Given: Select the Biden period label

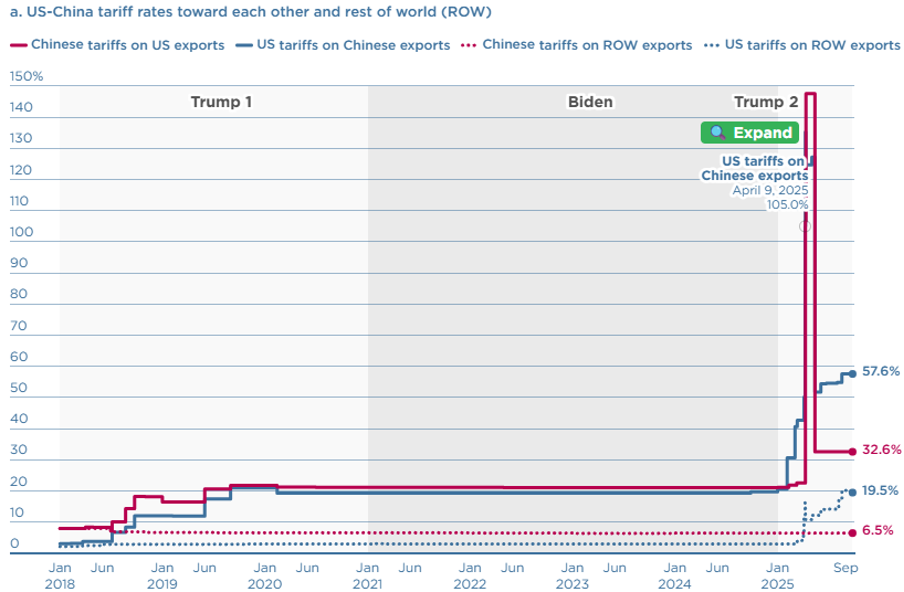Looking at the screenshot, I should 590,102.
